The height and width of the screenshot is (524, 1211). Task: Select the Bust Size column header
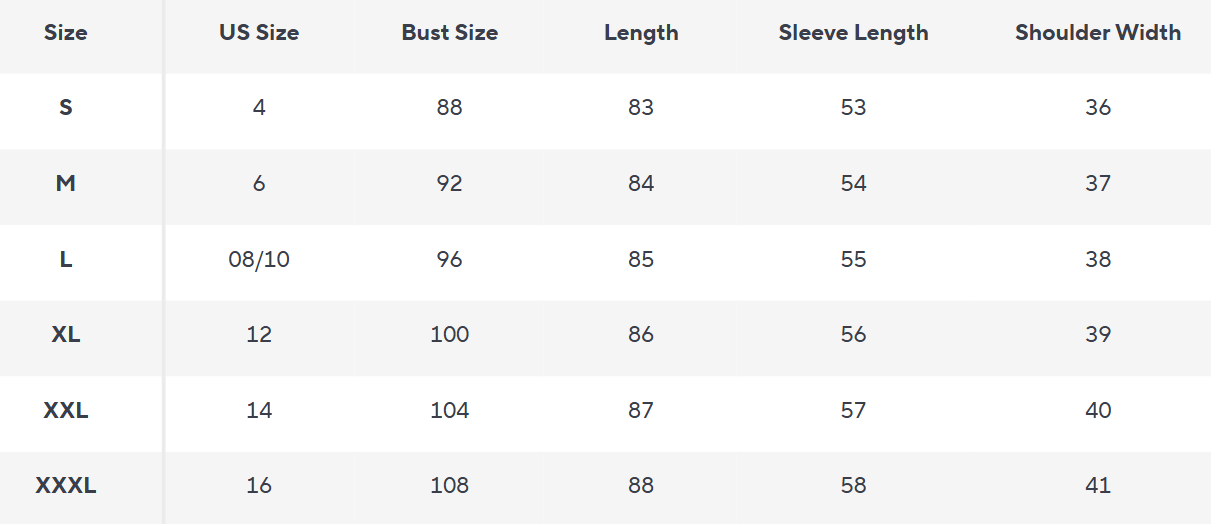450,33
